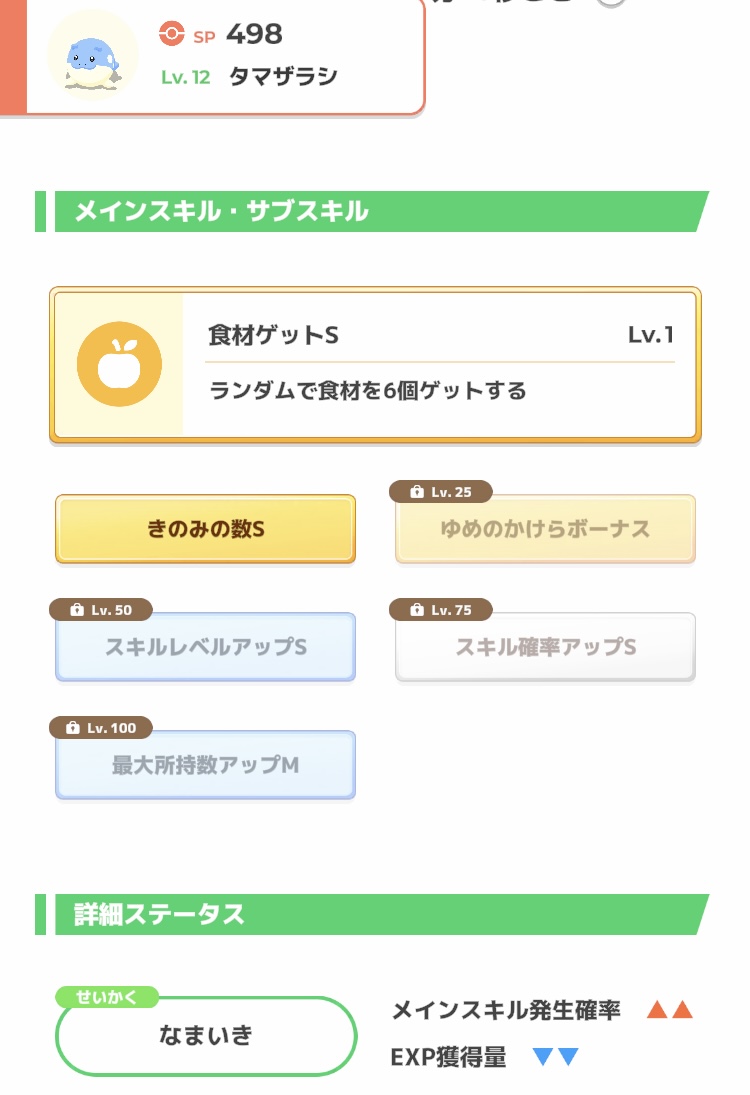The image size is (750, 1095).
Task: Click the Lv. 50 lock badge
Action: point(101,610)
